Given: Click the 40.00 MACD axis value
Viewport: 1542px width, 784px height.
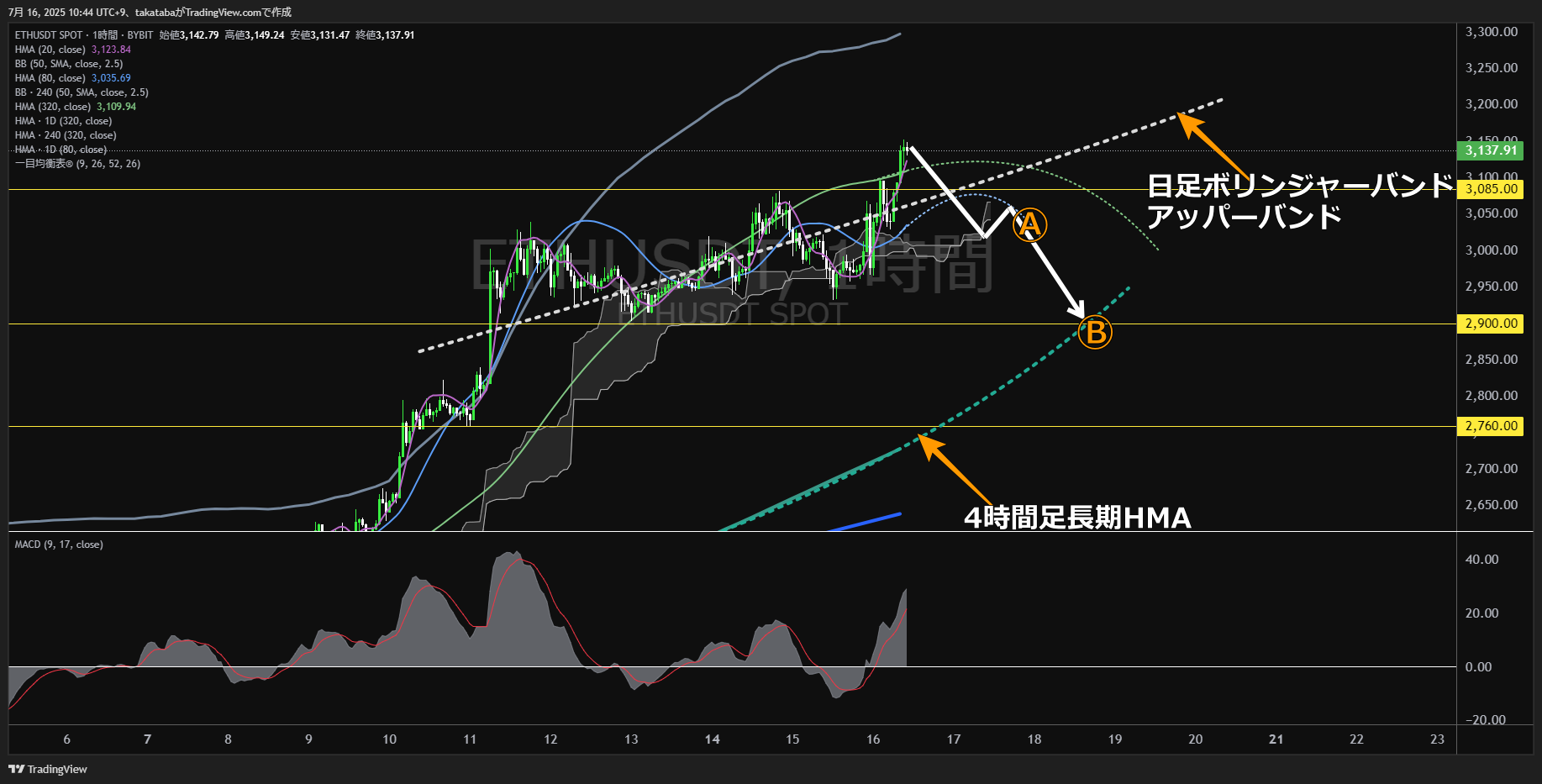Looking at the screenshot, I should (1482, 560).
